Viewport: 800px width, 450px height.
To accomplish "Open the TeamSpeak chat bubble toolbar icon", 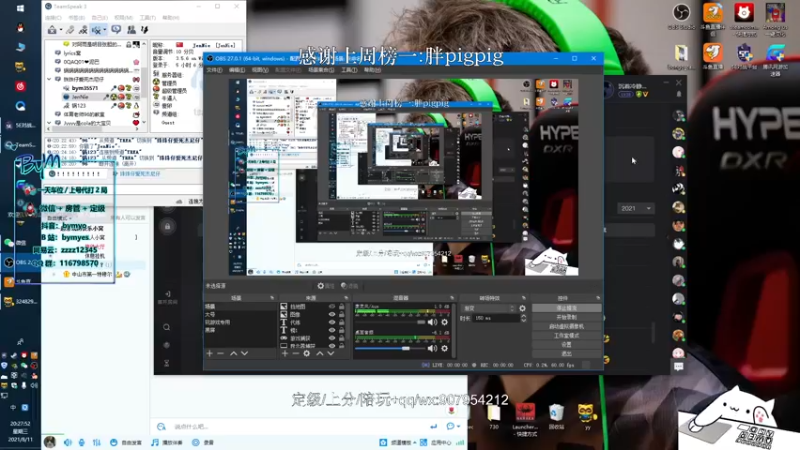I will [116, 30].
